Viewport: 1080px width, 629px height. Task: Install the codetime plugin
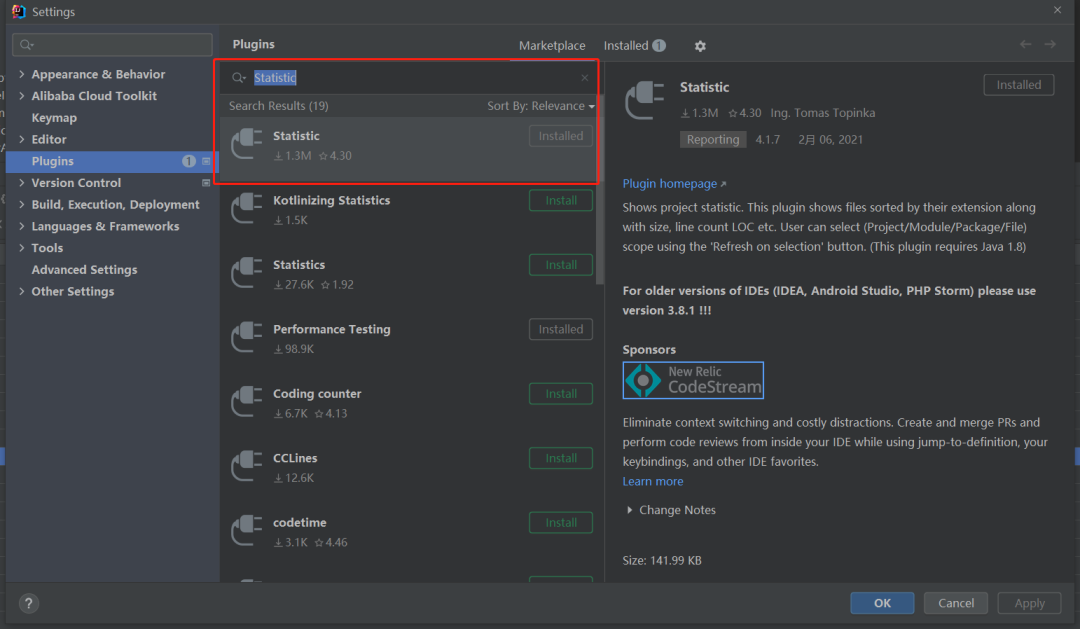[561, 523]
